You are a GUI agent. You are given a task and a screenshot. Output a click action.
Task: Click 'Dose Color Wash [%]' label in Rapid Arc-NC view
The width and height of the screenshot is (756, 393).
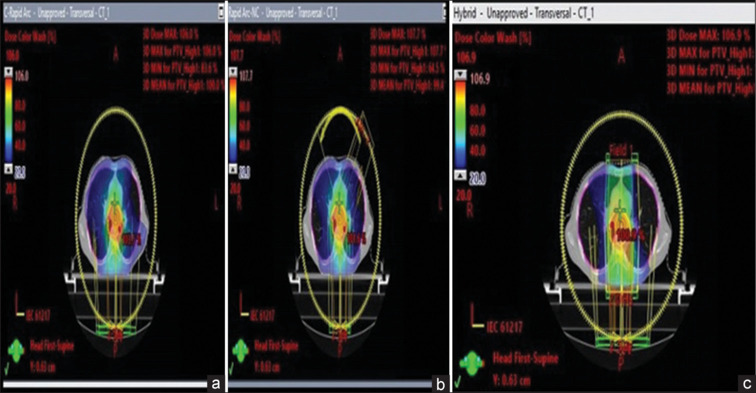255,38
